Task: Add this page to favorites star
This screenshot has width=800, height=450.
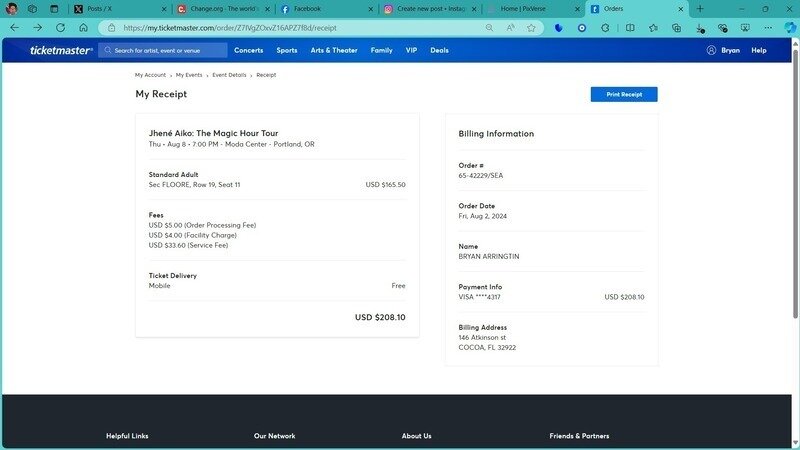Action: coord(531,28)
